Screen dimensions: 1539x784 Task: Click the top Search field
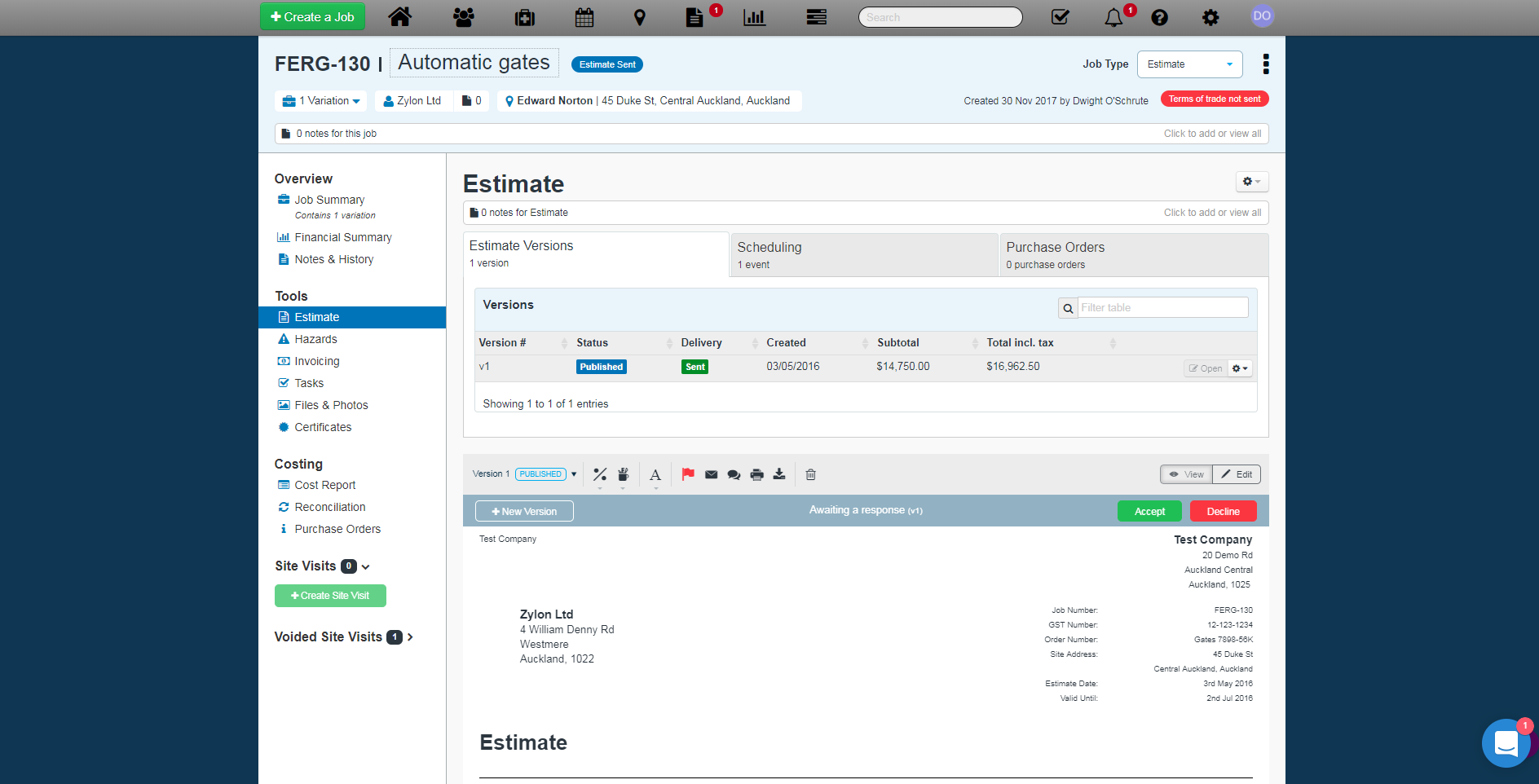coord(940,17)
